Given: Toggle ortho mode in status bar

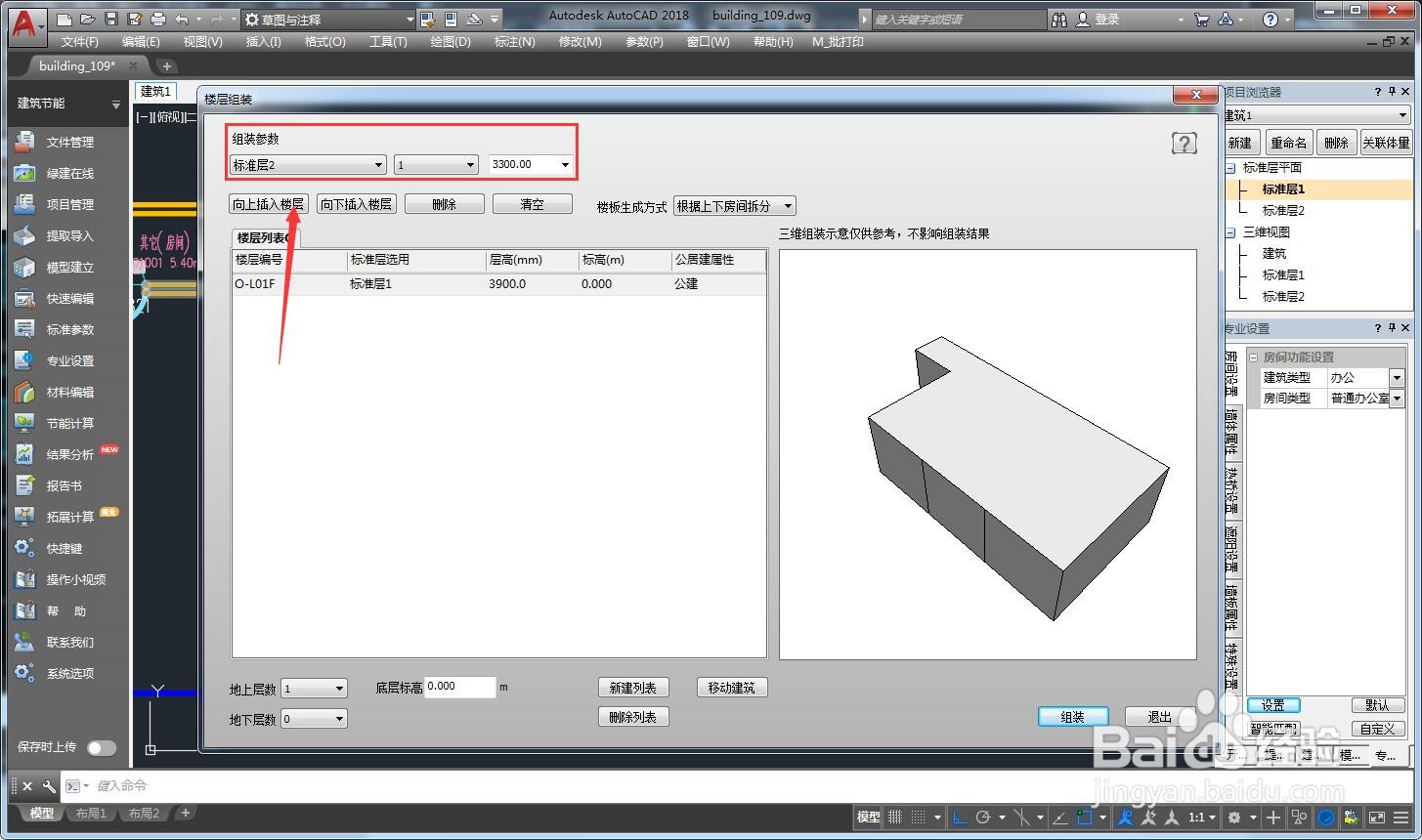Looking at the screenshot, I should [959, 818].
